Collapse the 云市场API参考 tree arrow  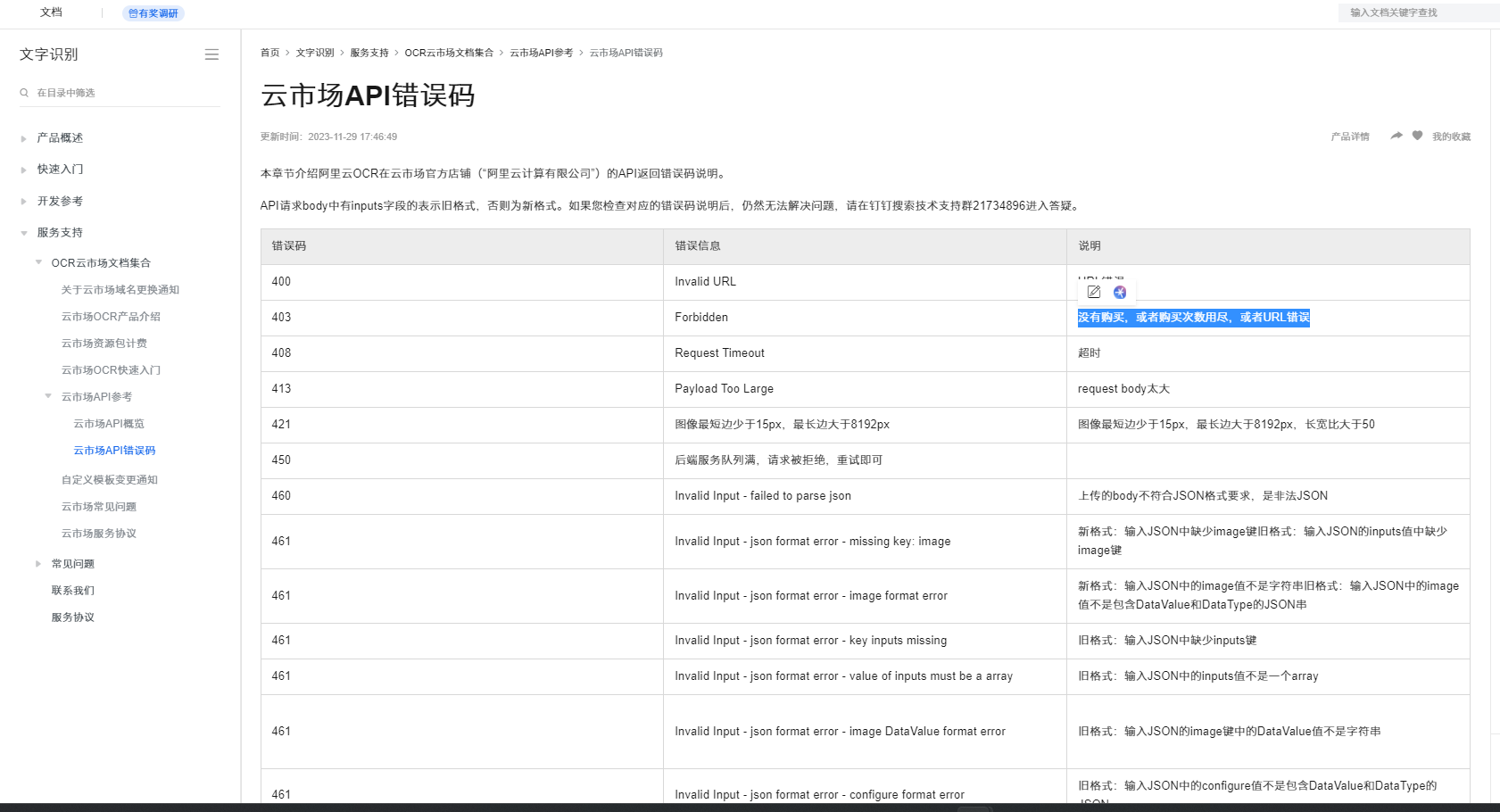click(x=48, y=396)
